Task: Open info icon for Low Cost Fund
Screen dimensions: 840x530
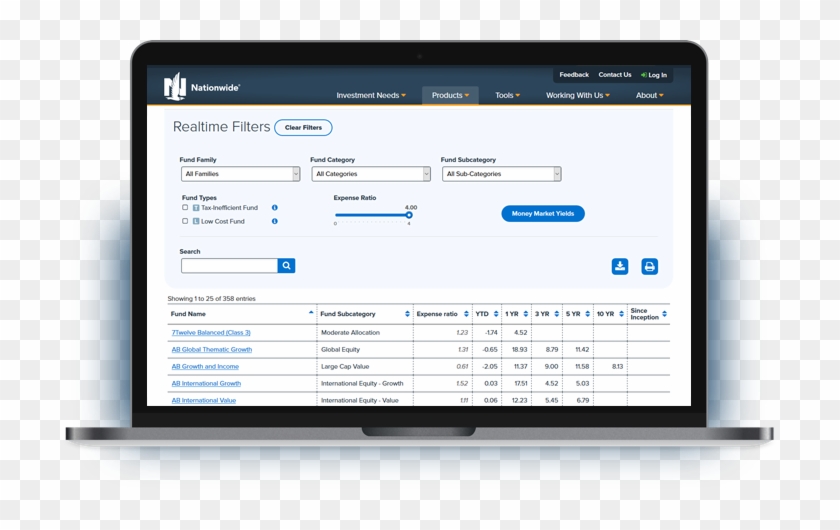Action: tap(275, 221)
